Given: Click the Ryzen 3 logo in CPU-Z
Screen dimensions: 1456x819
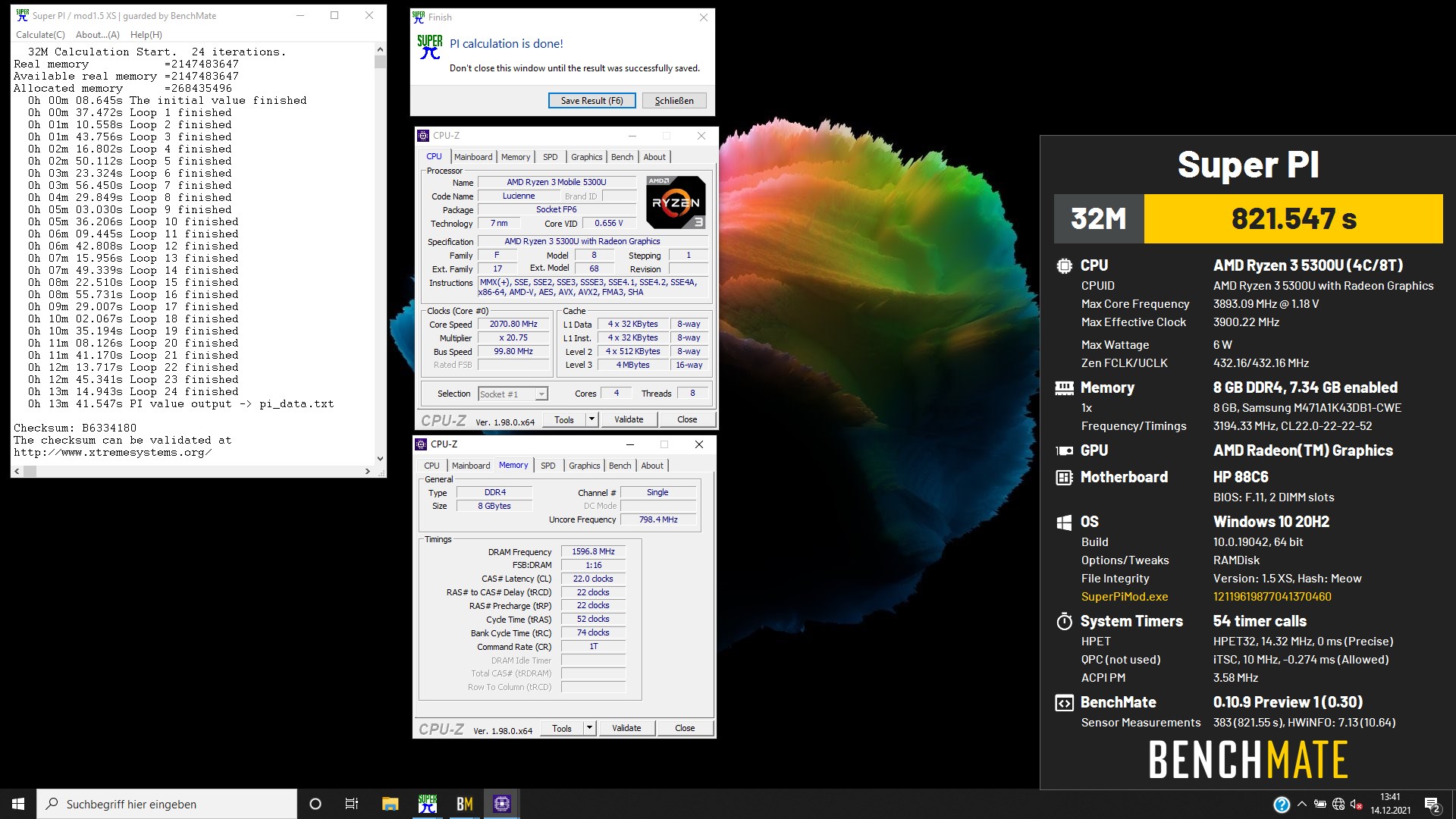Looking at the screenshot, I should tap(676, 202).
